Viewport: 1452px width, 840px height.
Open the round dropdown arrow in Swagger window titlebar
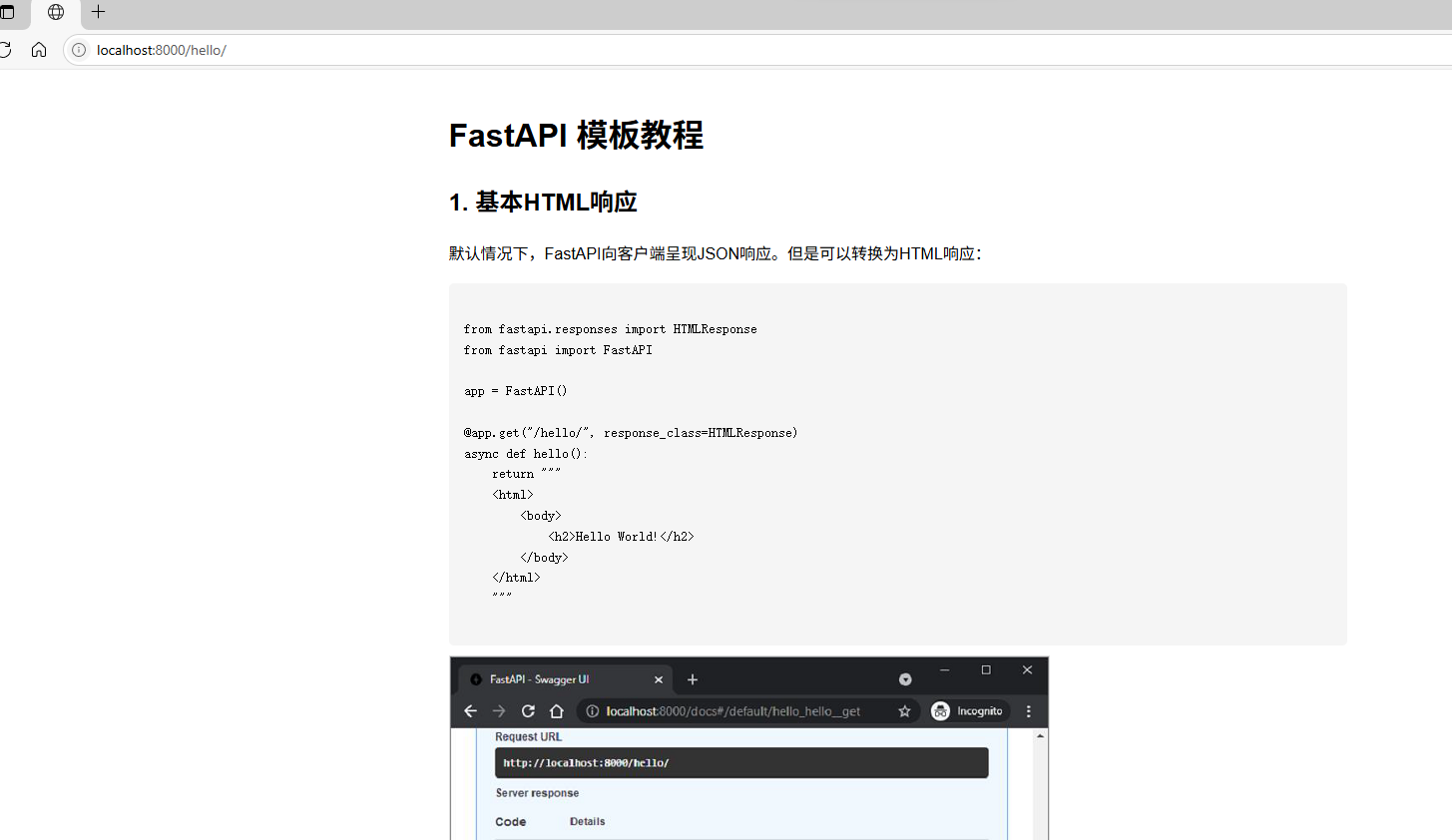905,679
